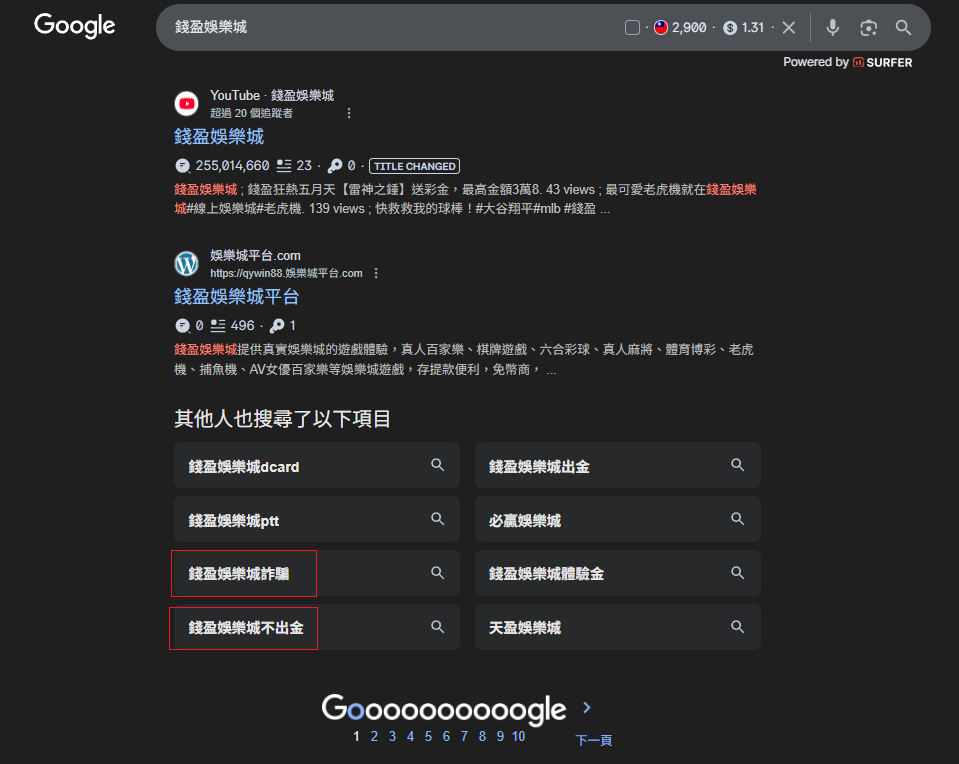Search related query 天盈娛樂城

click(618, 627)
